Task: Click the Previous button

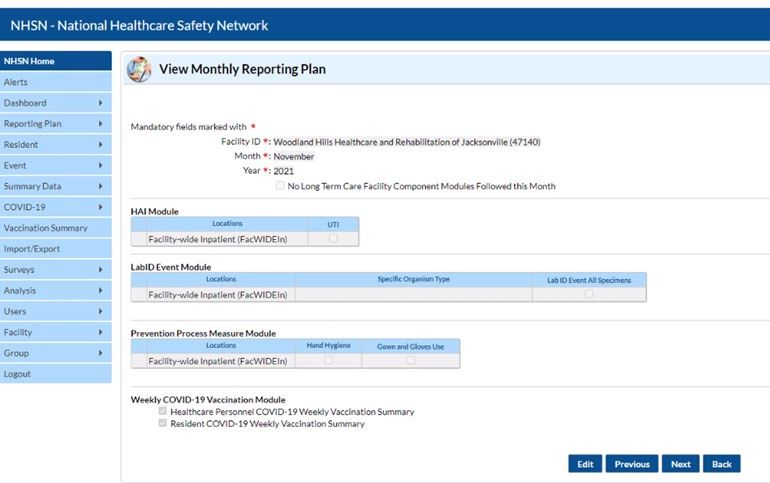Action: click(632, 464)
